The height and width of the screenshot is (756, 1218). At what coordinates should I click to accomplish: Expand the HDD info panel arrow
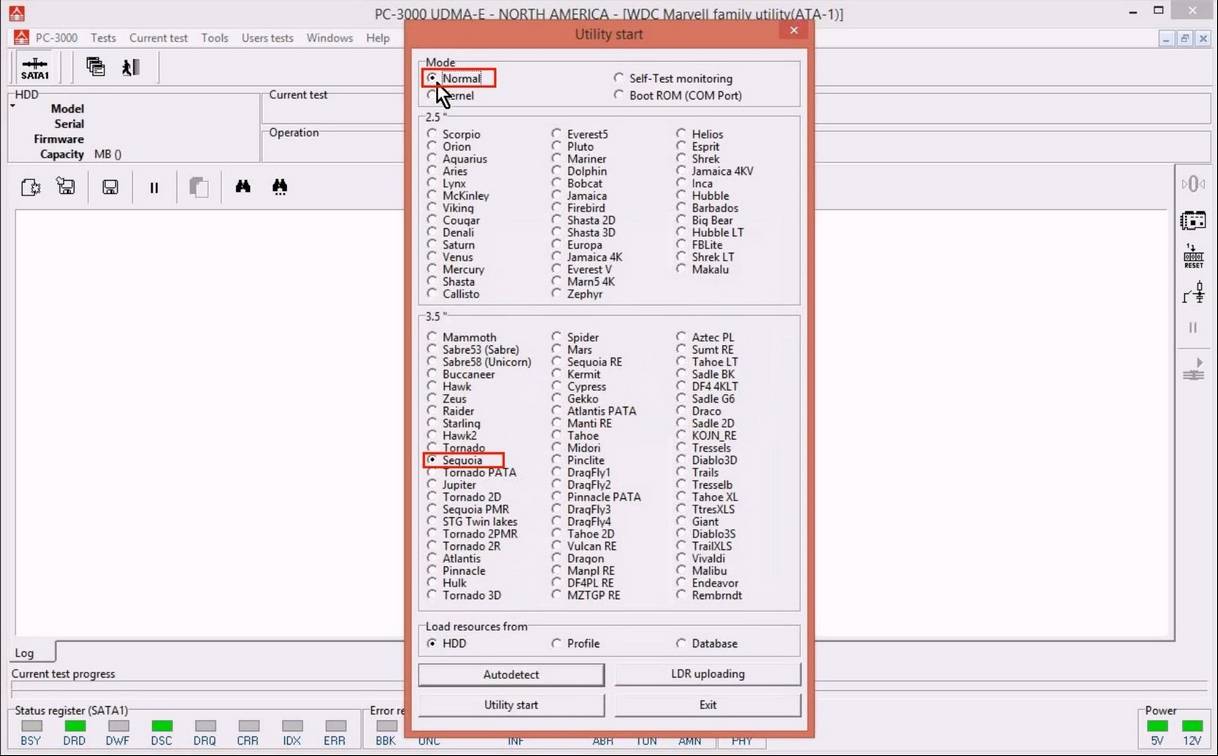[x=14, y=105]
